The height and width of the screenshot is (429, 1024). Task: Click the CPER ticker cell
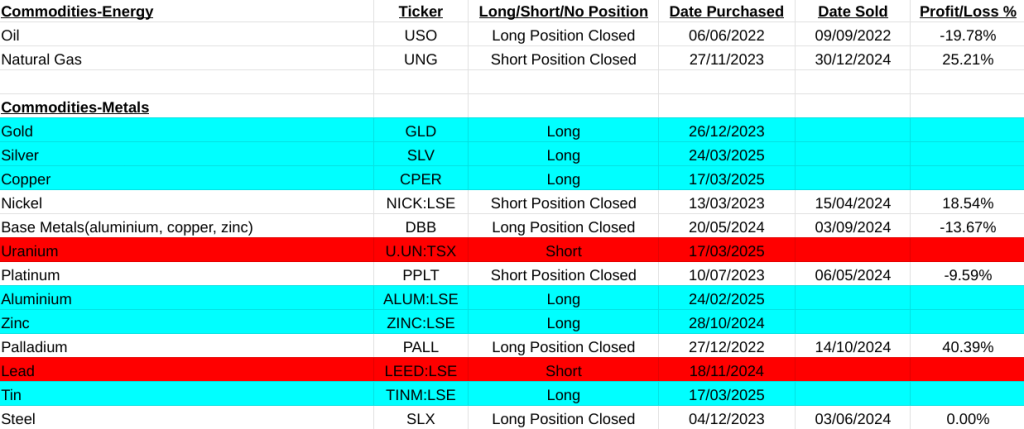[420, 179]
